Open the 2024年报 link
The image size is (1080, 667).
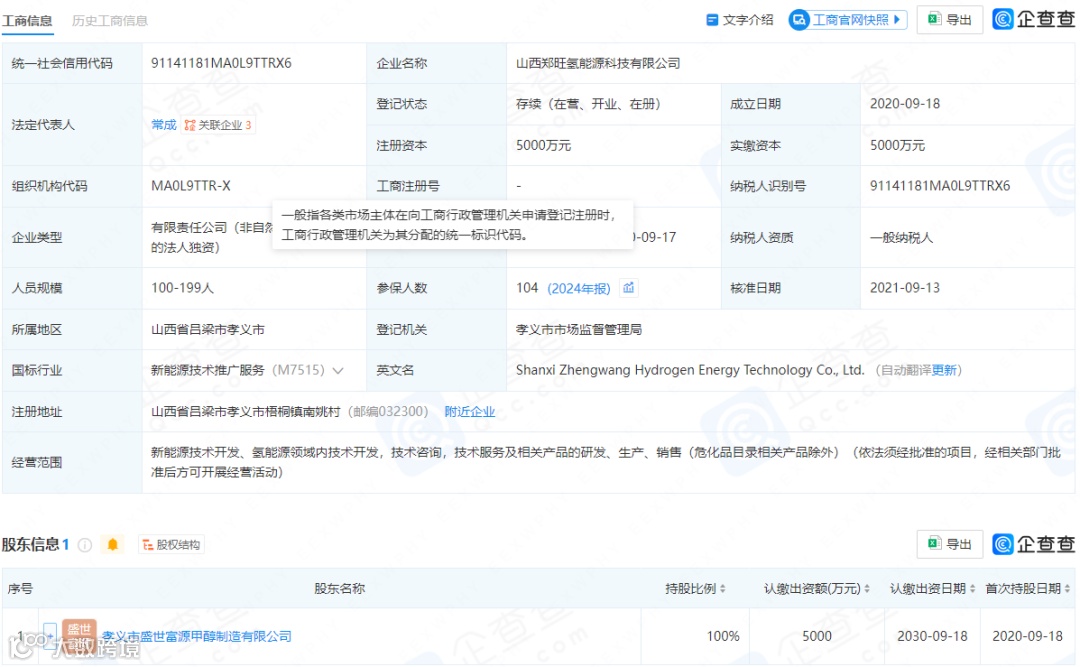click(579, 289)
